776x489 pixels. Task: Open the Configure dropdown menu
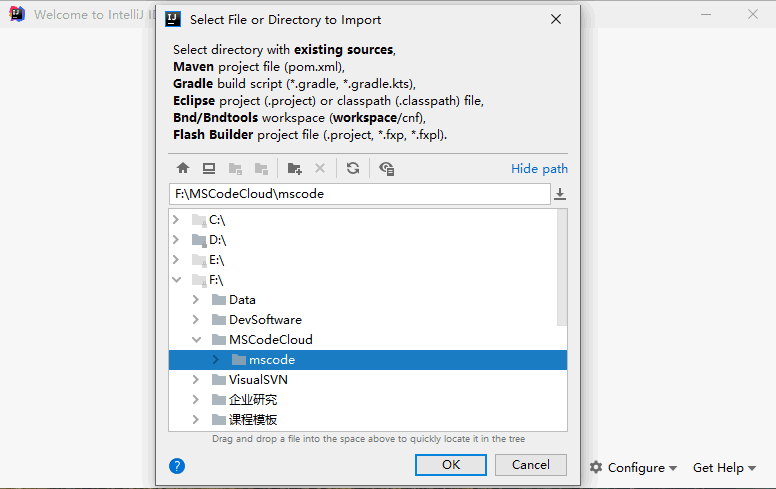click(x=633, y=467)
